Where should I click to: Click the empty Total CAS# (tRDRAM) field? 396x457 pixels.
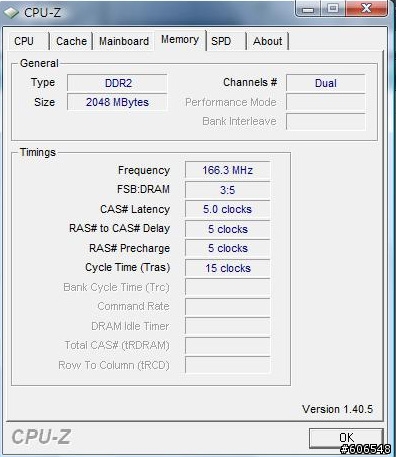(x=228, y=346)
